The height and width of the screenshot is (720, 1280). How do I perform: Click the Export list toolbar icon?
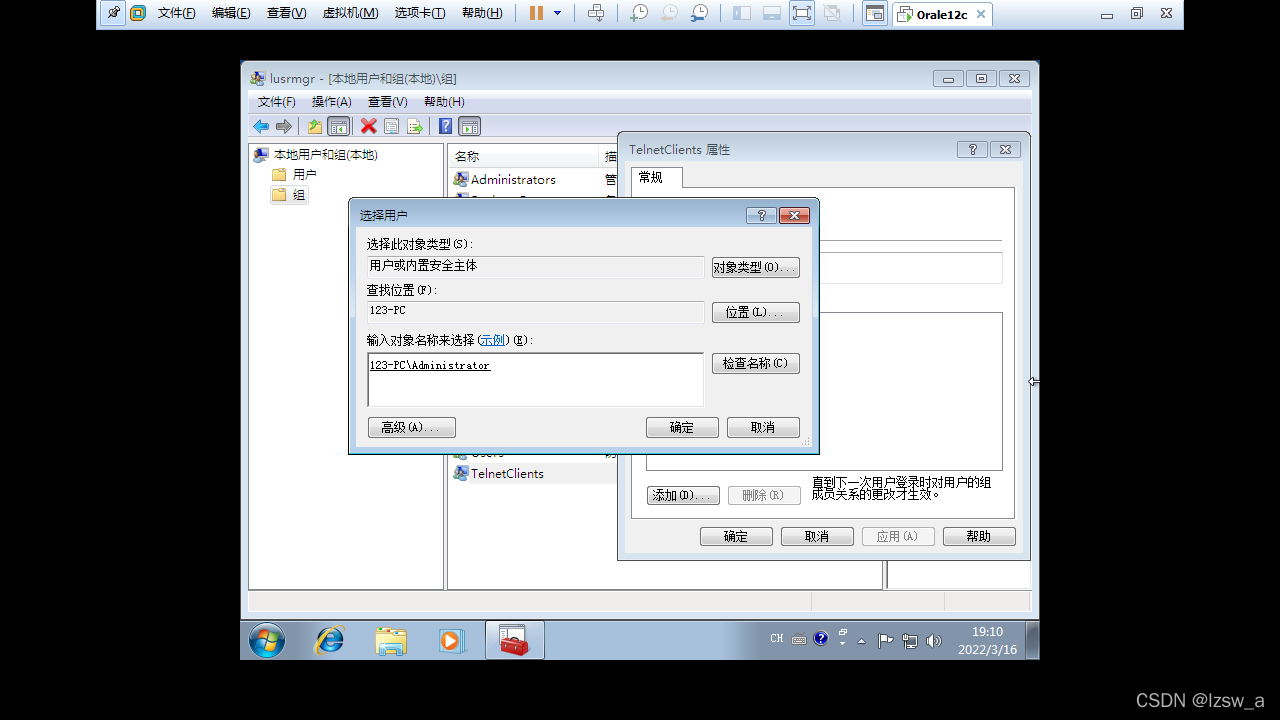415,126
